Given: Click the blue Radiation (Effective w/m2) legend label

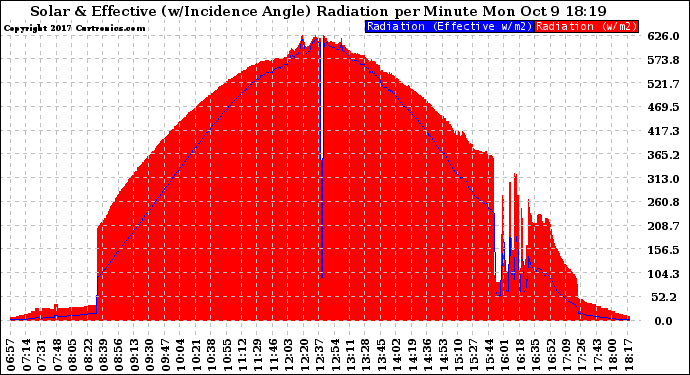Looking at the screenshot, I should (x=449, y=26).
